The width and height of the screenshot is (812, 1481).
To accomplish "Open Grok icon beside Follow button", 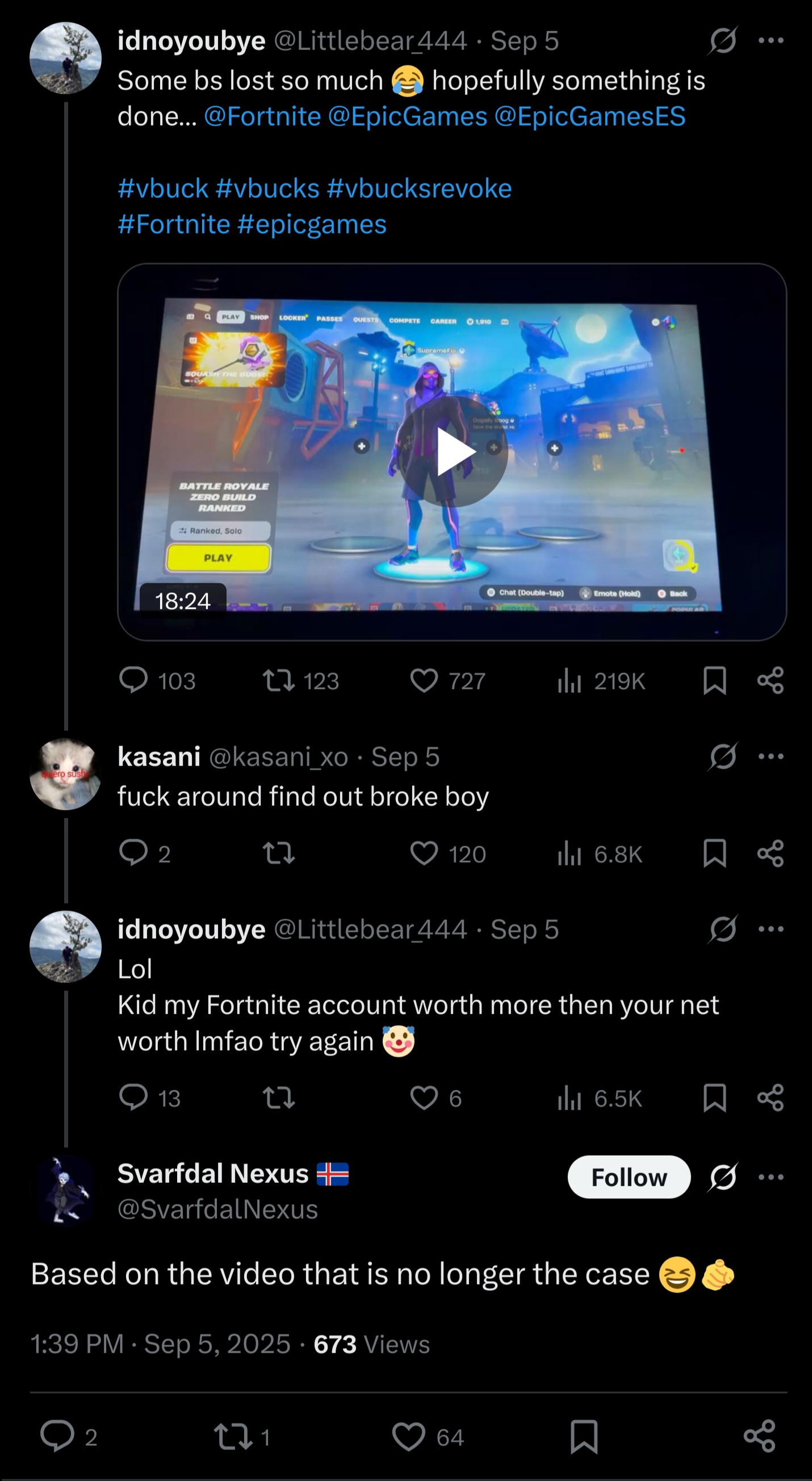I will (722, 1177).
